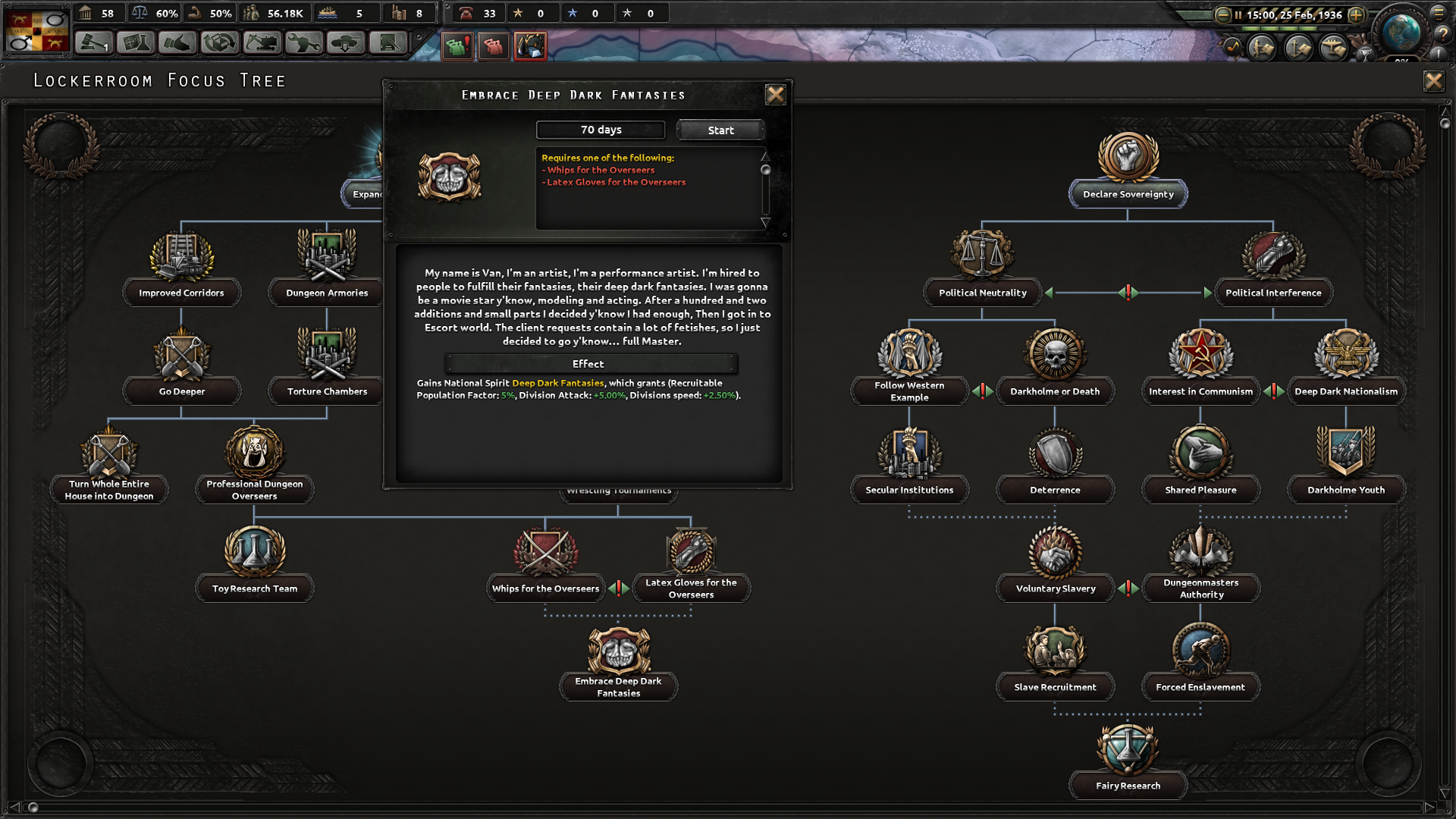
Task: Click the Torture Chambers focus label
Action: [327, 391]
